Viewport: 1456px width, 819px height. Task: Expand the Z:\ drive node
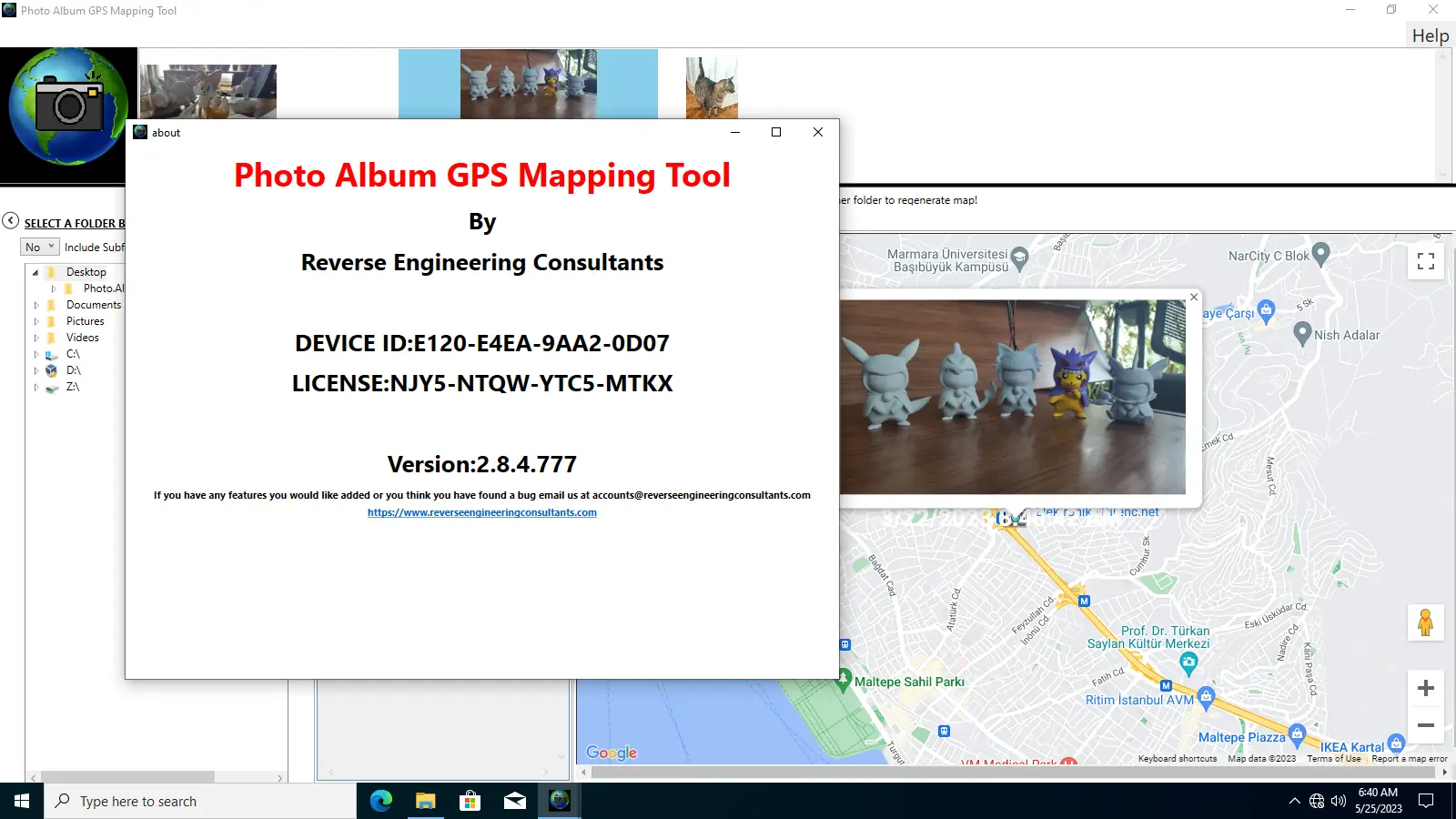[x=36, y=387]
